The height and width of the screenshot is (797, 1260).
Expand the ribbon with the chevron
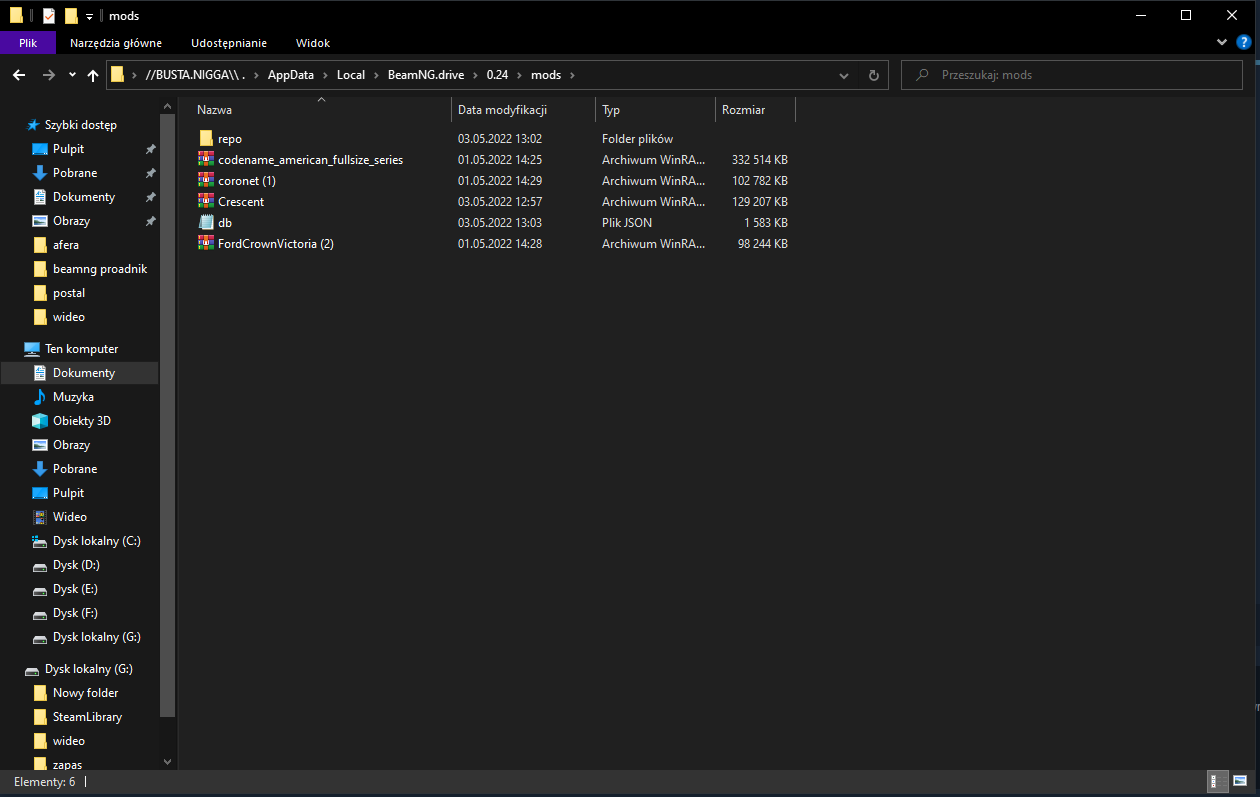click(1222, 43)
